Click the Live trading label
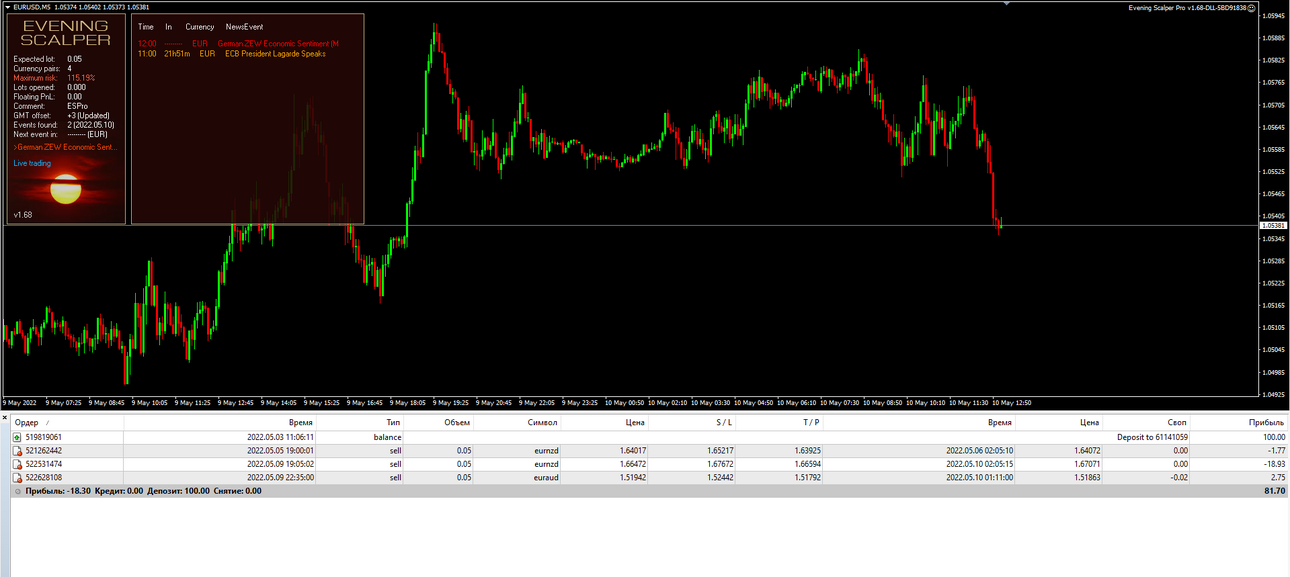 [32, 163]
